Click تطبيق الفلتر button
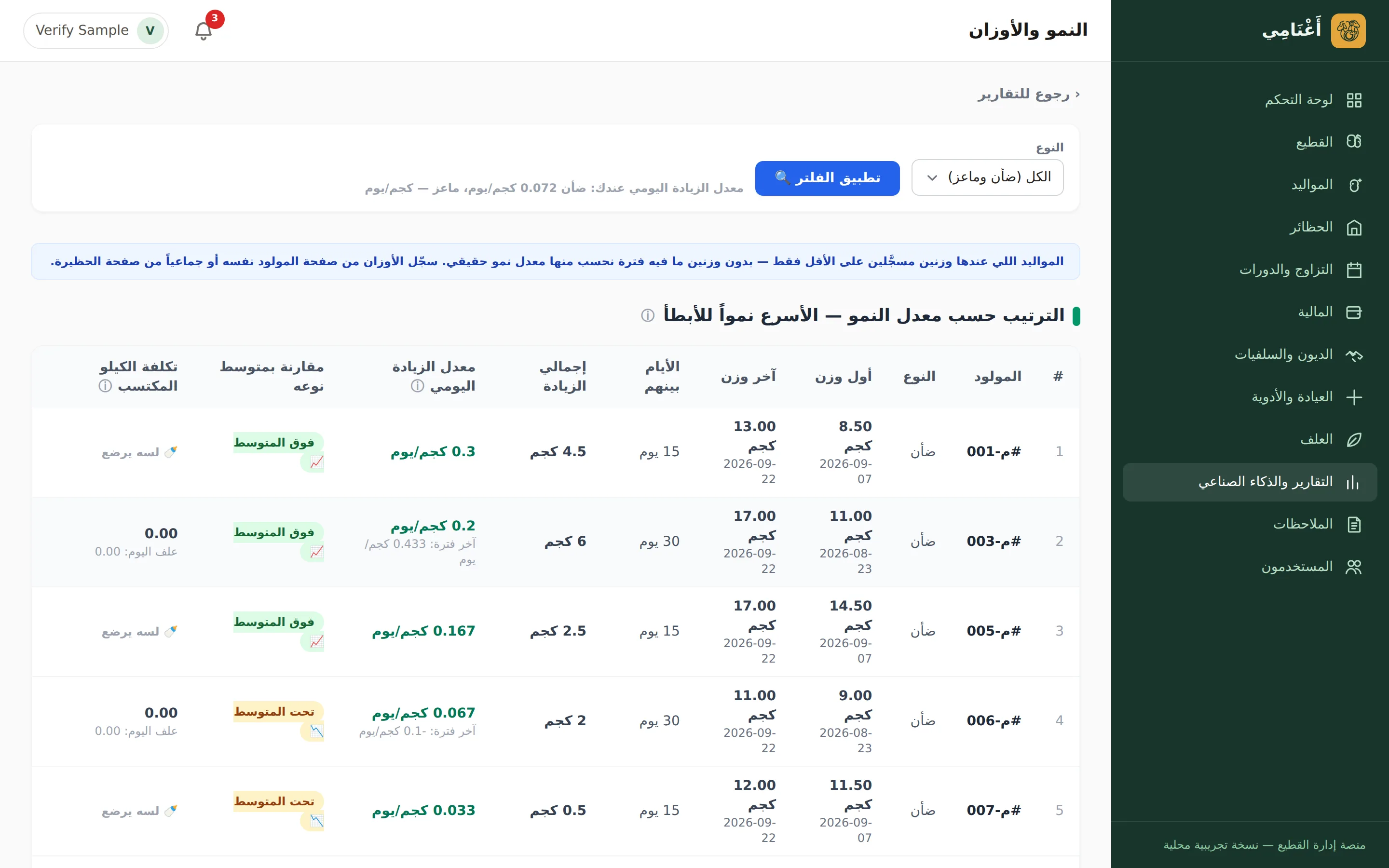Screen dimensions: 1389x868 point(827,178)
